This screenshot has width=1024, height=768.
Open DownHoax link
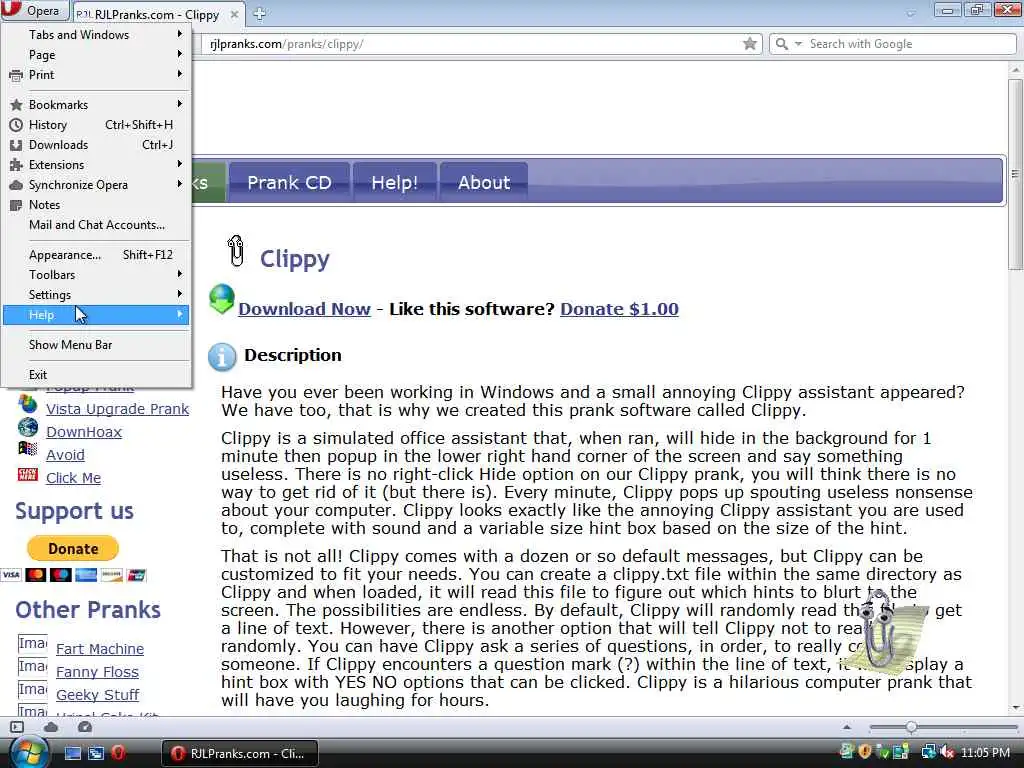(84, 432)
